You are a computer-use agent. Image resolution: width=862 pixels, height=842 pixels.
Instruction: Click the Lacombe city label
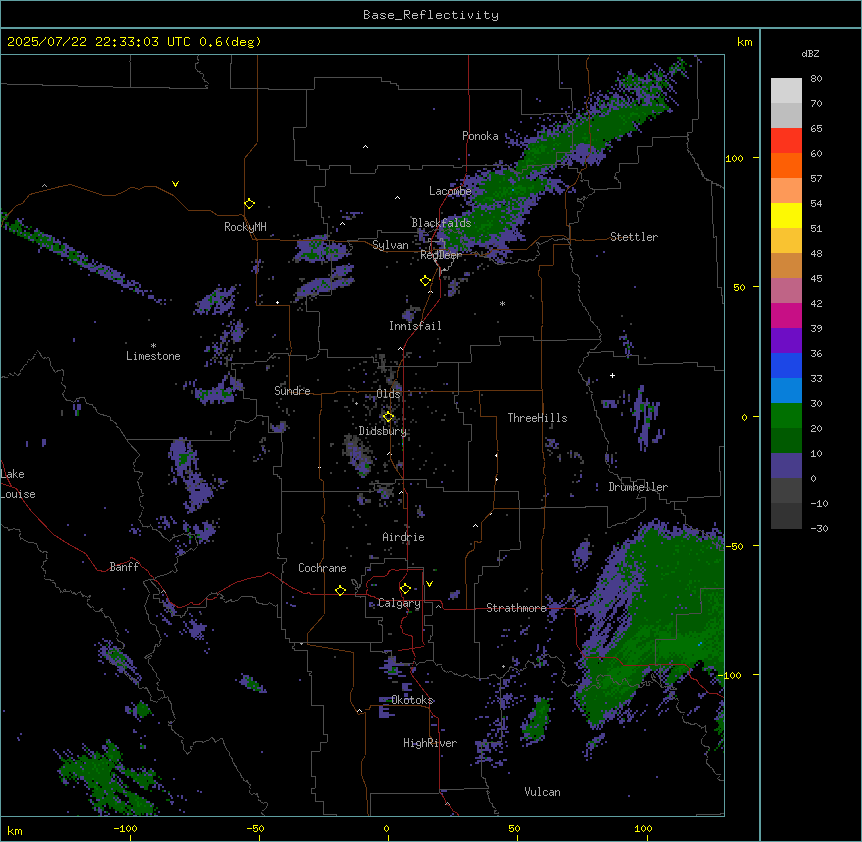[x=450, y=191]
